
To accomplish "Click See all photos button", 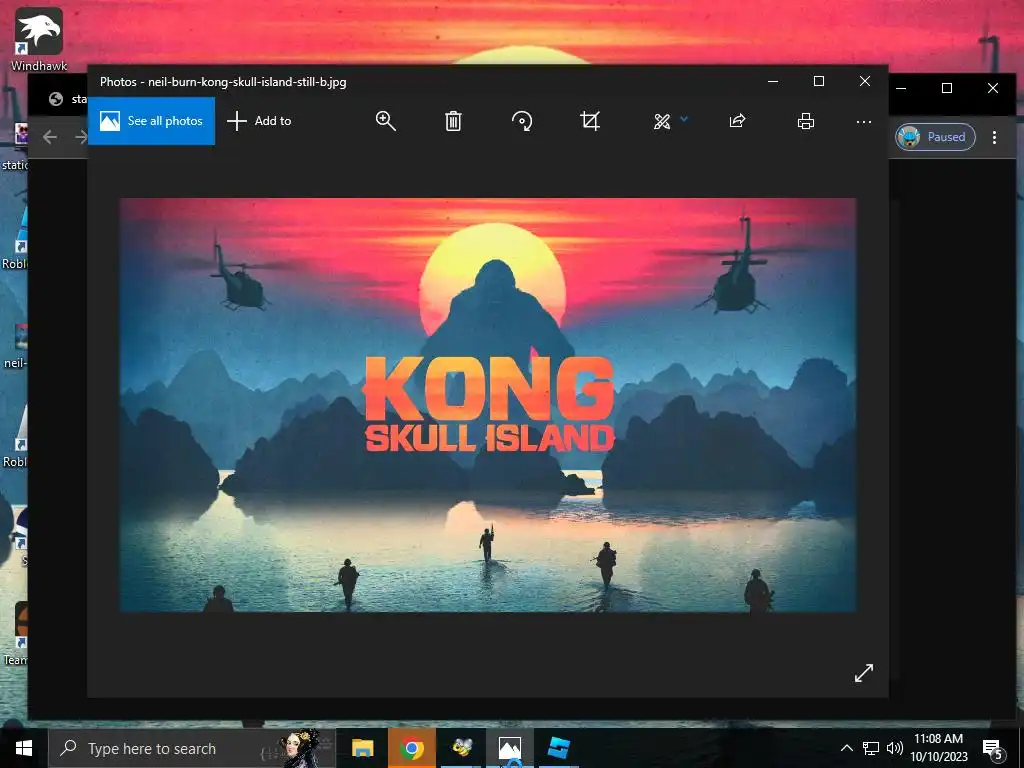I will point(151,121).
